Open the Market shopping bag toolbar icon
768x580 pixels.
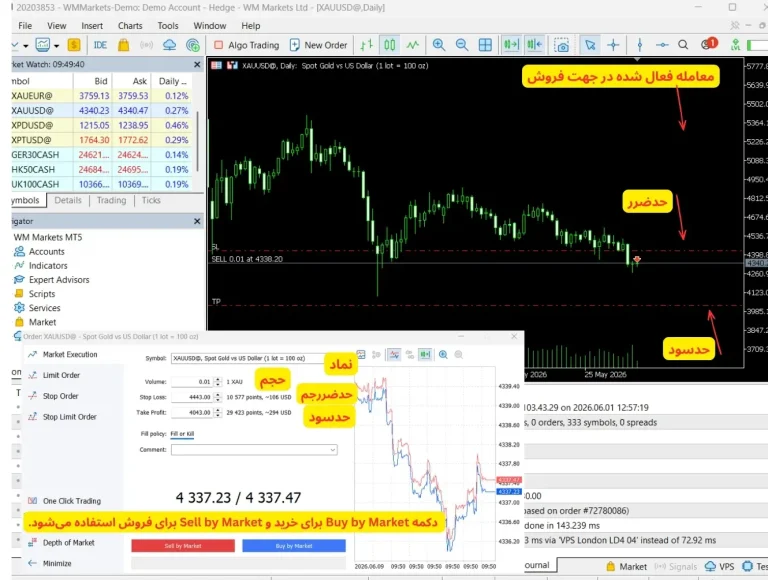[123, 45]
